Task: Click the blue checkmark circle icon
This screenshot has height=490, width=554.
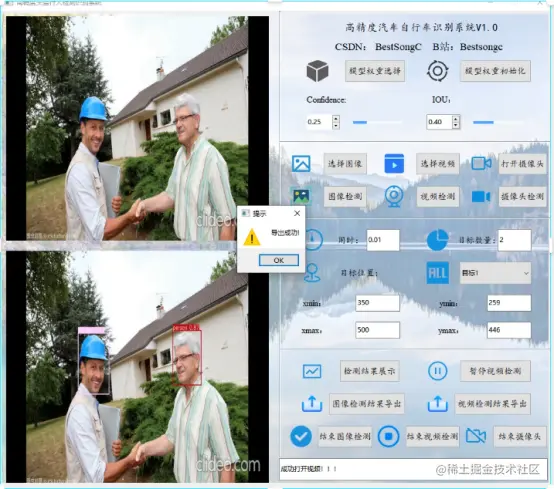Action: pyautogui.click(x=301, y=436)
